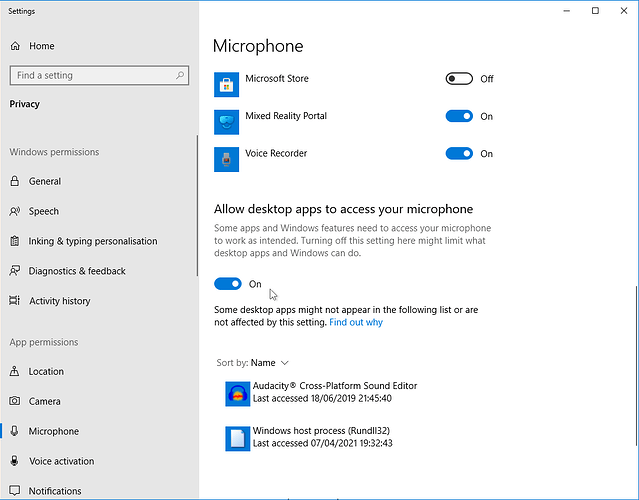639x500 pixels.
Task: Select Diagnostics & feedback in sidebar
Action: 77,271
